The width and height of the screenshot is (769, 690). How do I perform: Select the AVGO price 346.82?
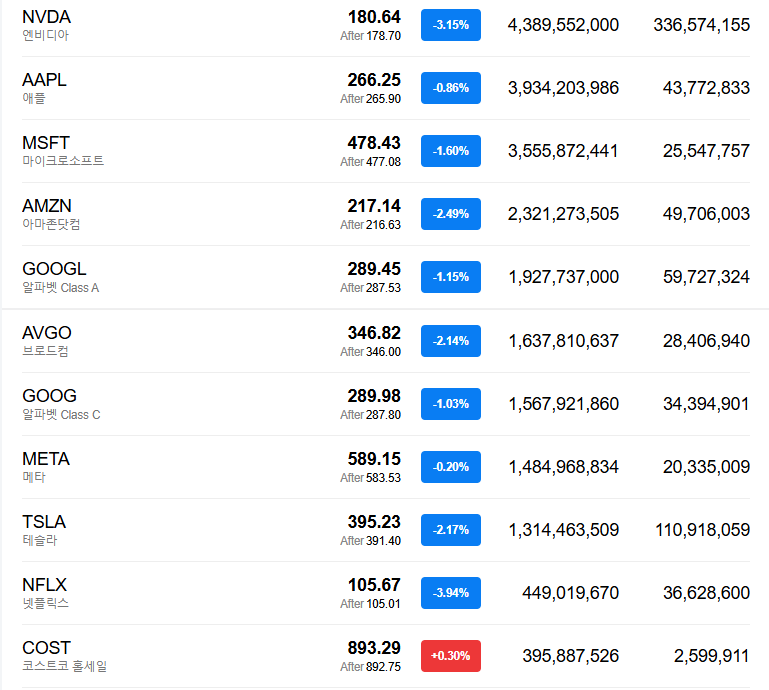coord(374,333)
